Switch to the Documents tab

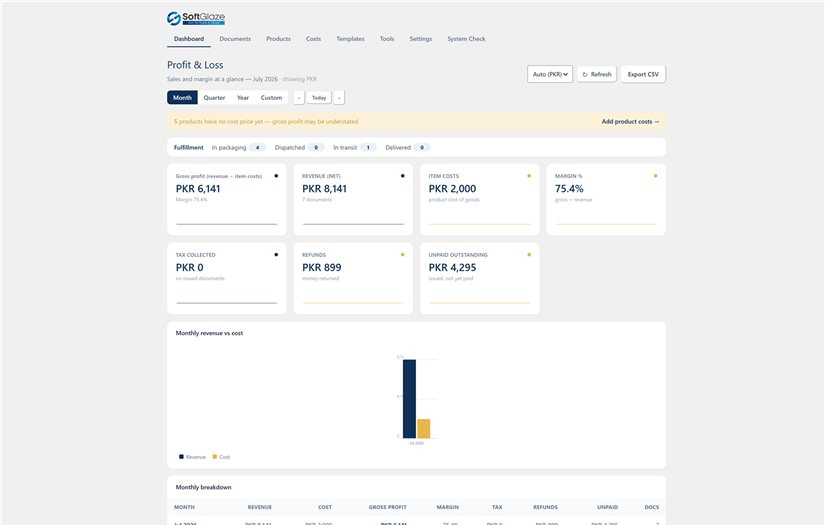[235, 39]
